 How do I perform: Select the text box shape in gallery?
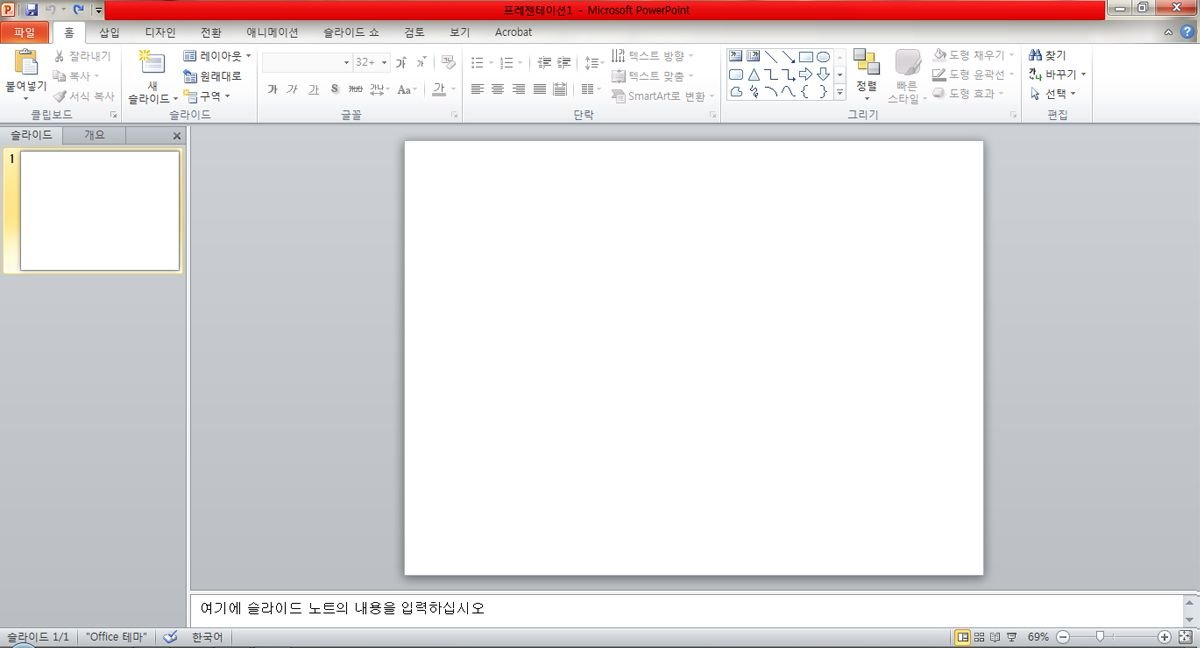tap(736, 56)
